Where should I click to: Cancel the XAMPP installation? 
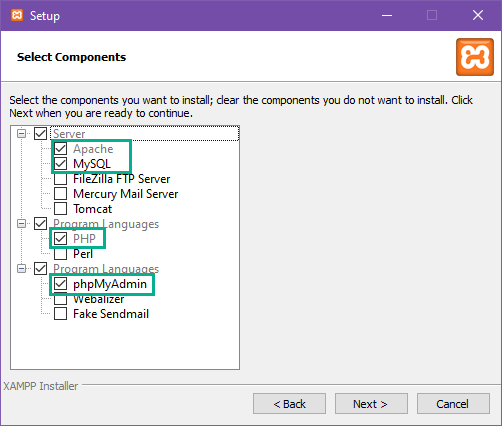[x=453, y=404]
